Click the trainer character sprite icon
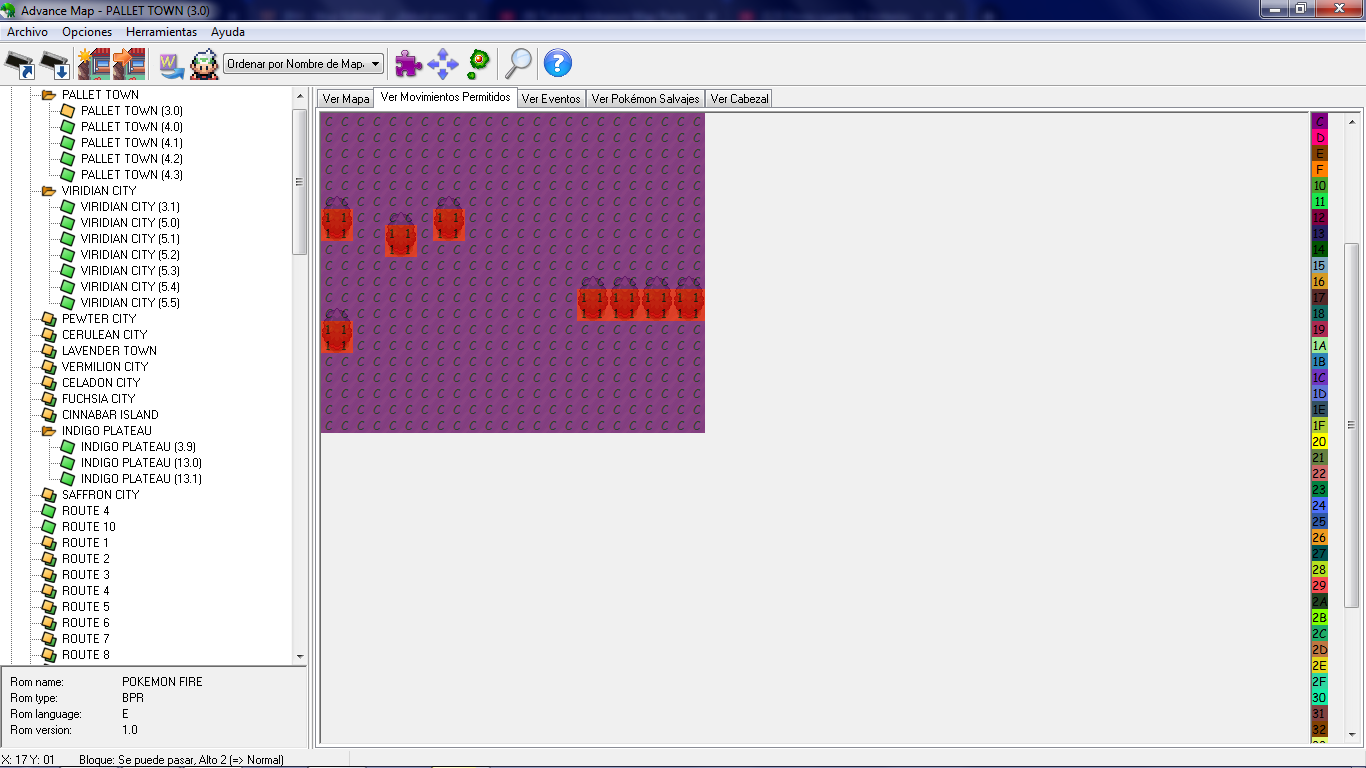 [204, 64]
